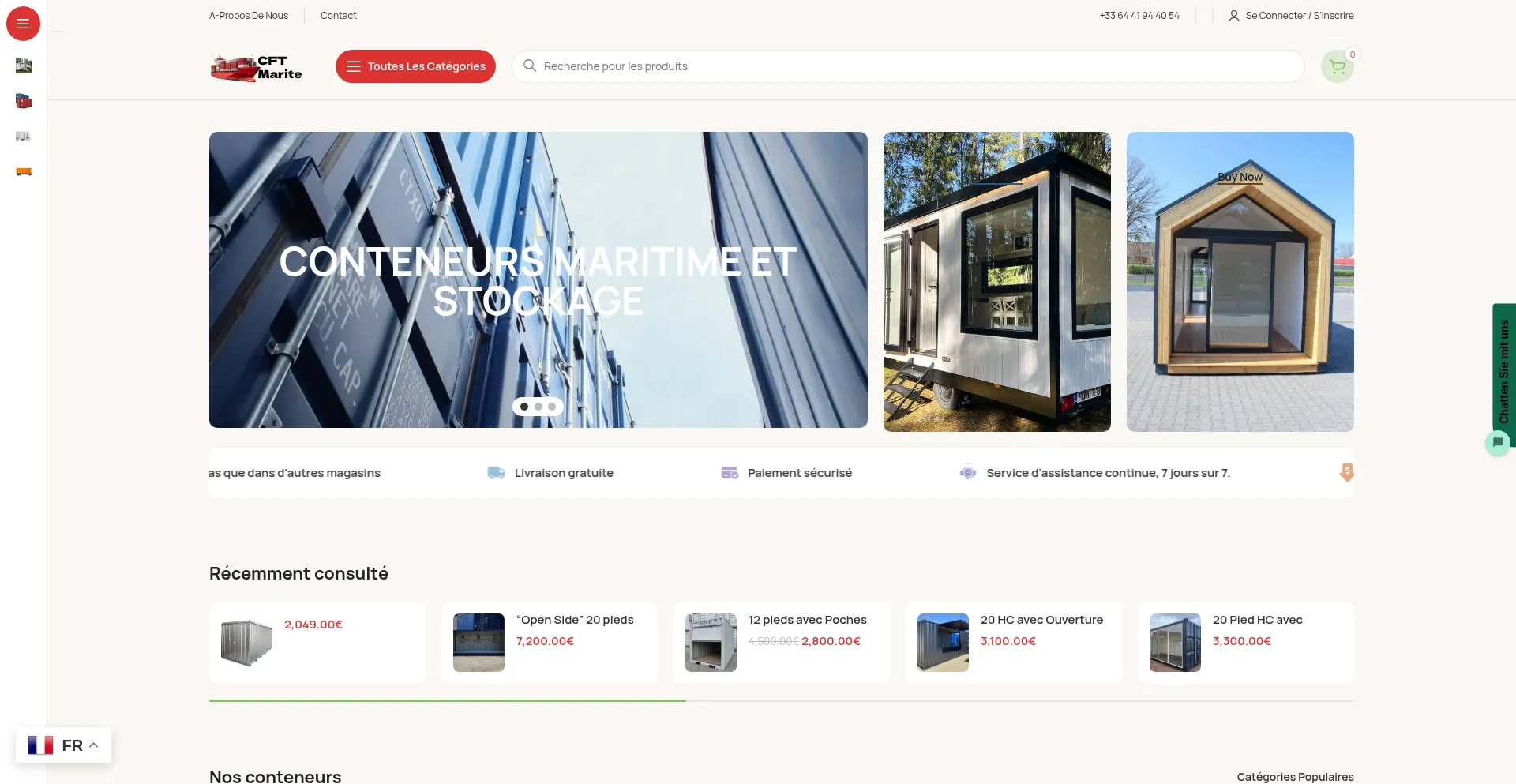Open the shopping cart
The width and height of the screenshot is (1516, 784).
(1337, 67)
